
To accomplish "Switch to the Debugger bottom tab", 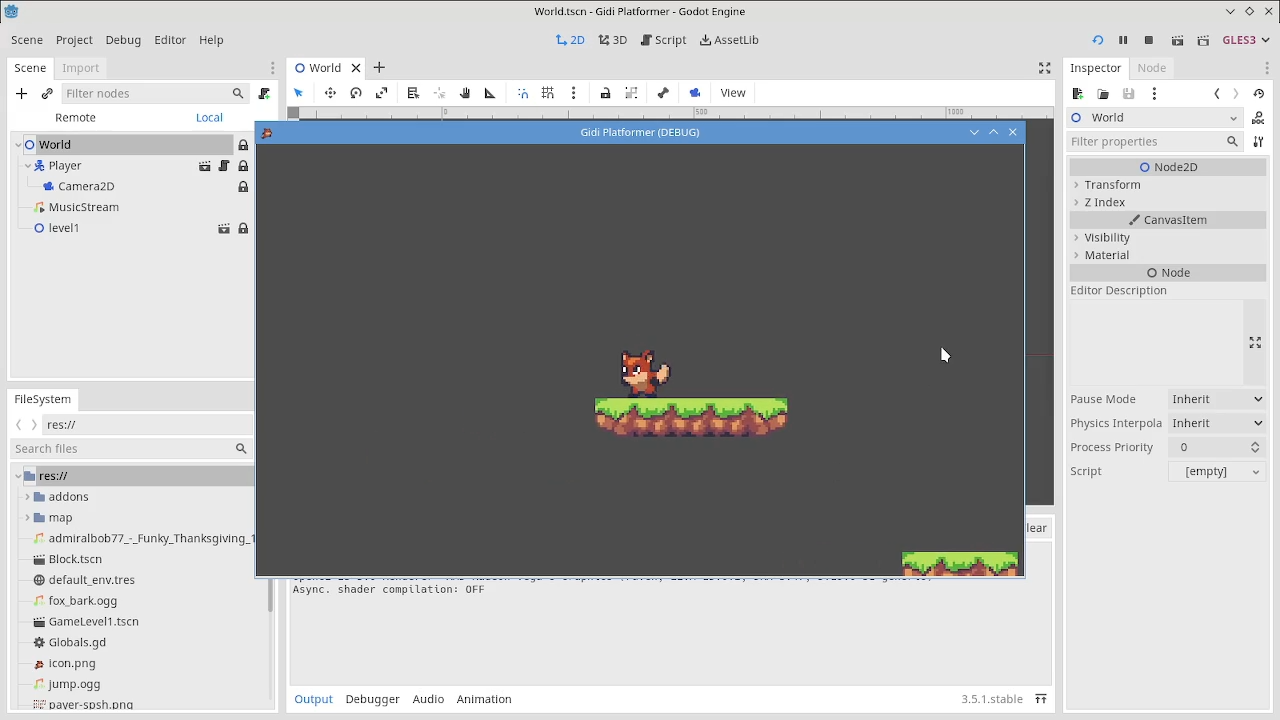I will tap(372, 699).
